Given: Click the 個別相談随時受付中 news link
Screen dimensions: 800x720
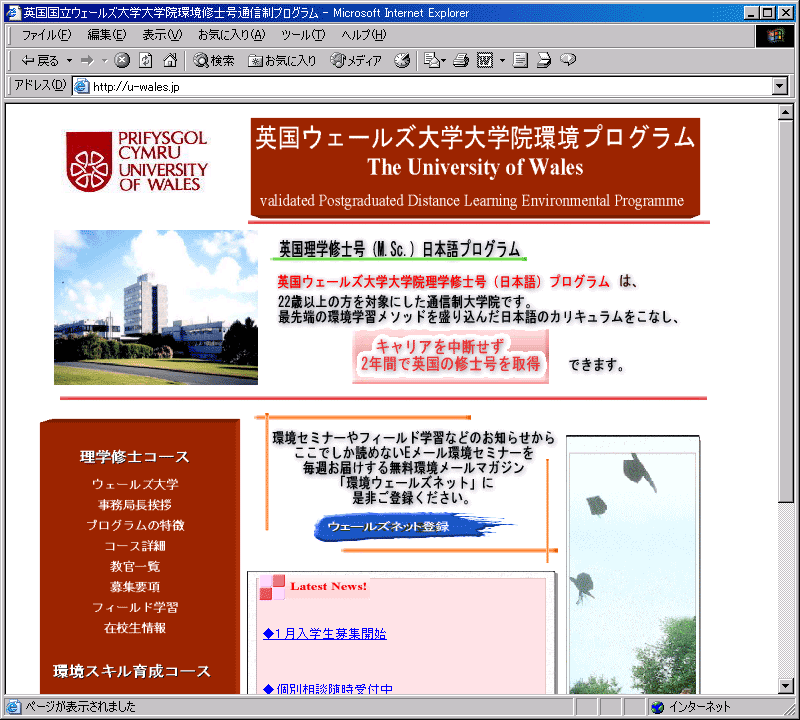Looking at the screenshot, I should [328, 689].
